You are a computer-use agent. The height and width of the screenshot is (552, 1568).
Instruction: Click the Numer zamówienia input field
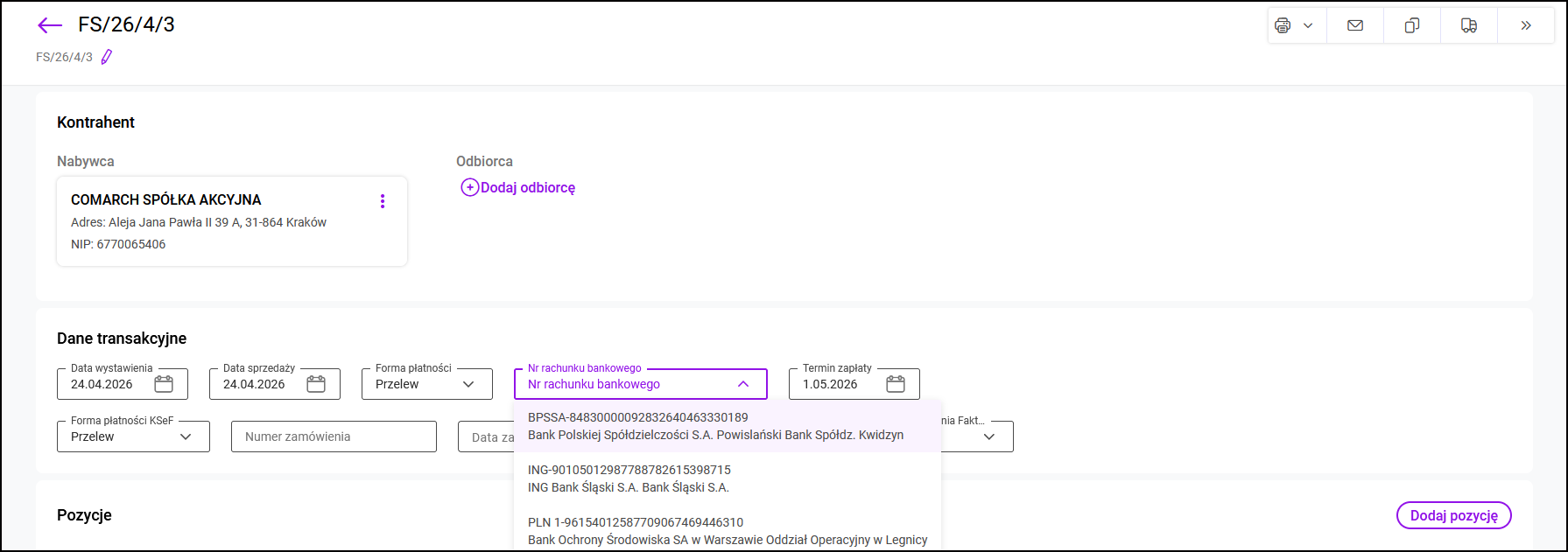point(334,437)
